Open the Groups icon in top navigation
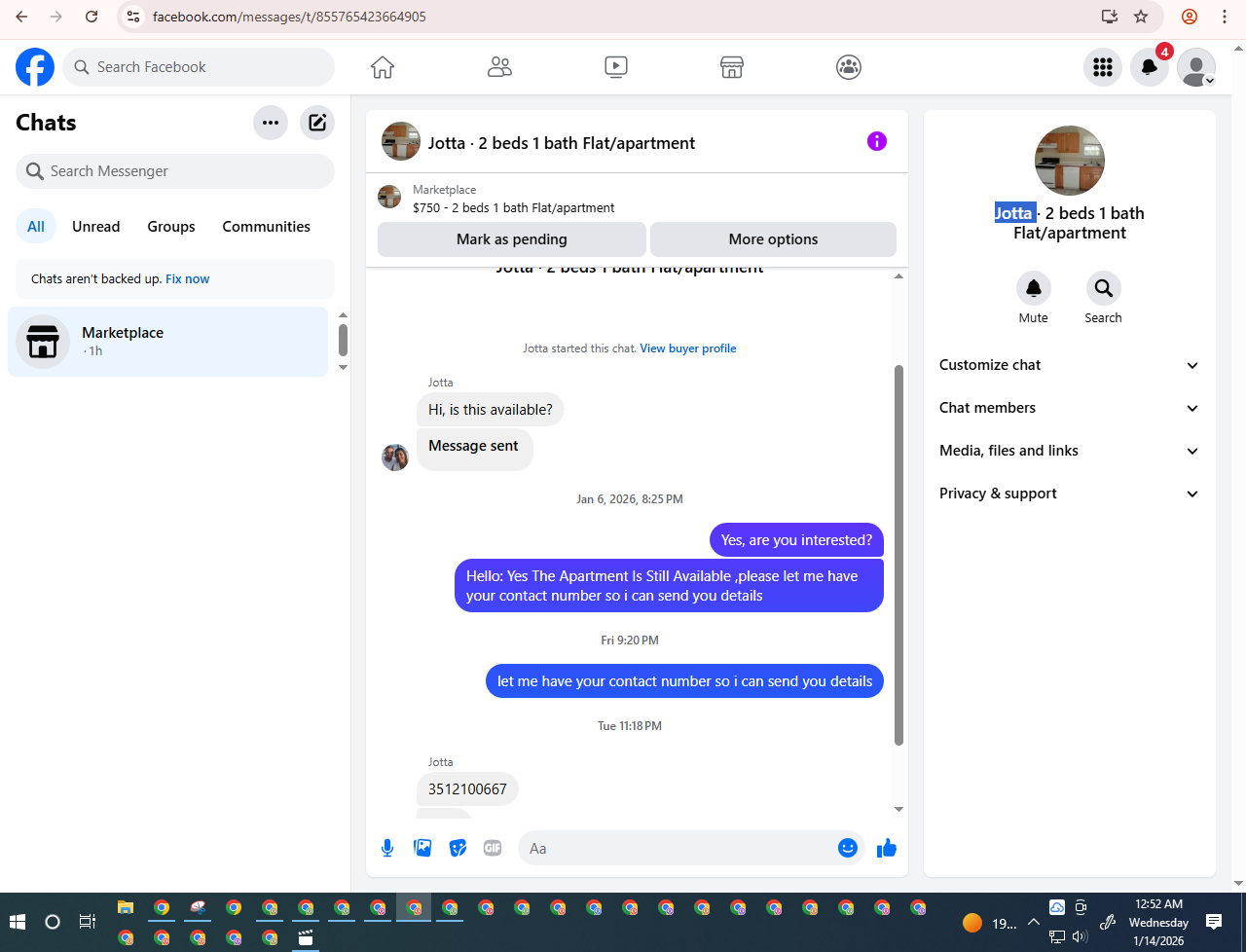 (849, 67)
